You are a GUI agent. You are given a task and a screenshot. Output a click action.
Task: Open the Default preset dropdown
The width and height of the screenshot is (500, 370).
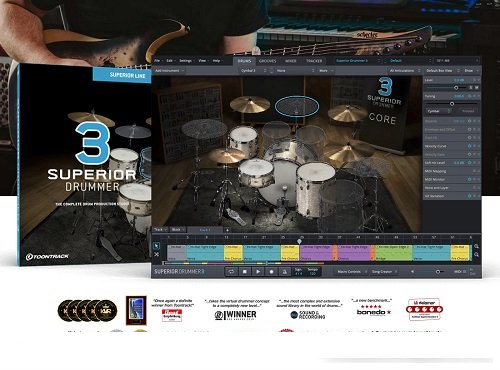coord(411,61)
